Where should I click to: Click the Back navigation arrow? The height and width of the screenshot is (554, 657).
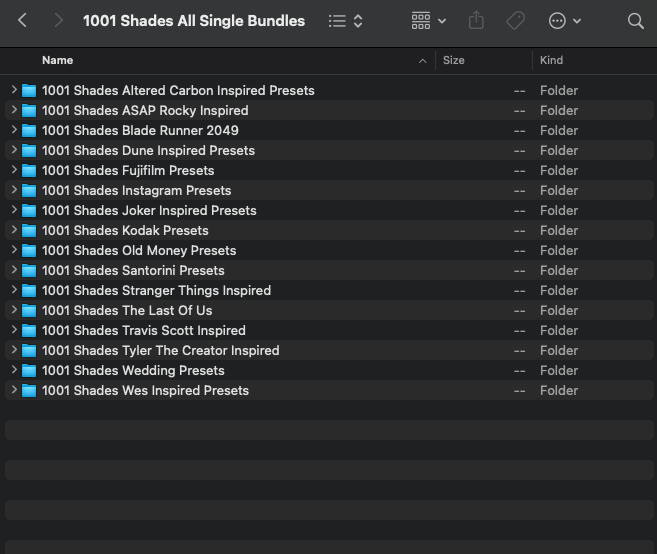(23, 21)
